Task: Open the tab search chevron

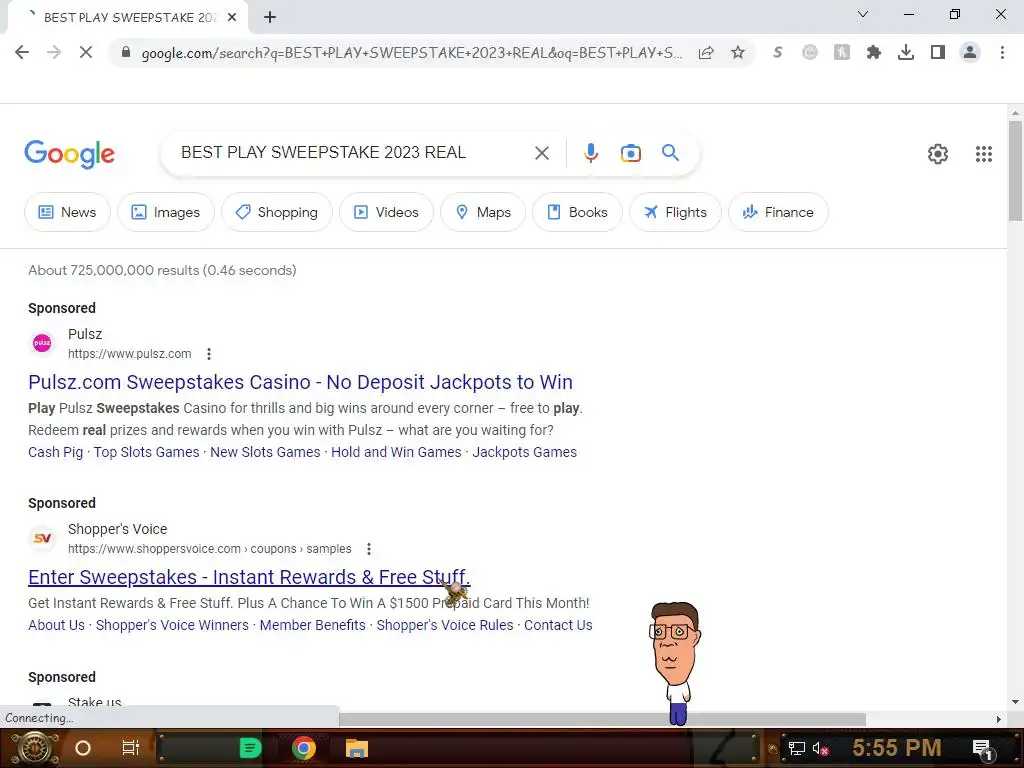Action: [x=863, y=14]
